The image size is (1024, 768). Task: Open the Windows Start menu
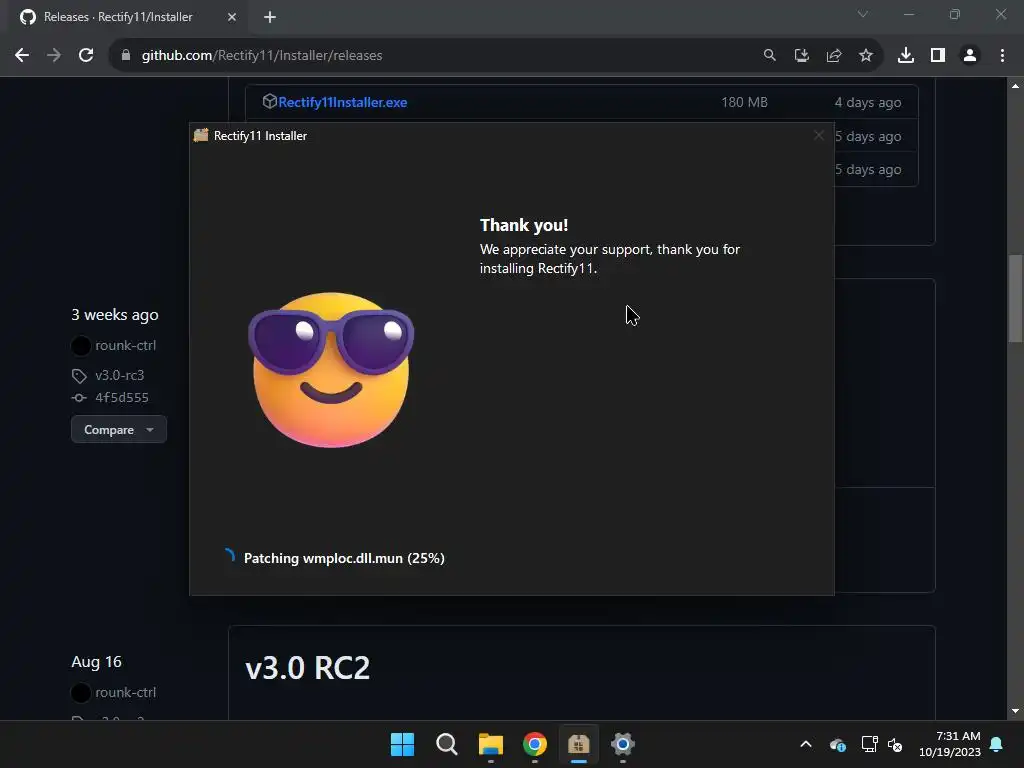coord(402,744)
